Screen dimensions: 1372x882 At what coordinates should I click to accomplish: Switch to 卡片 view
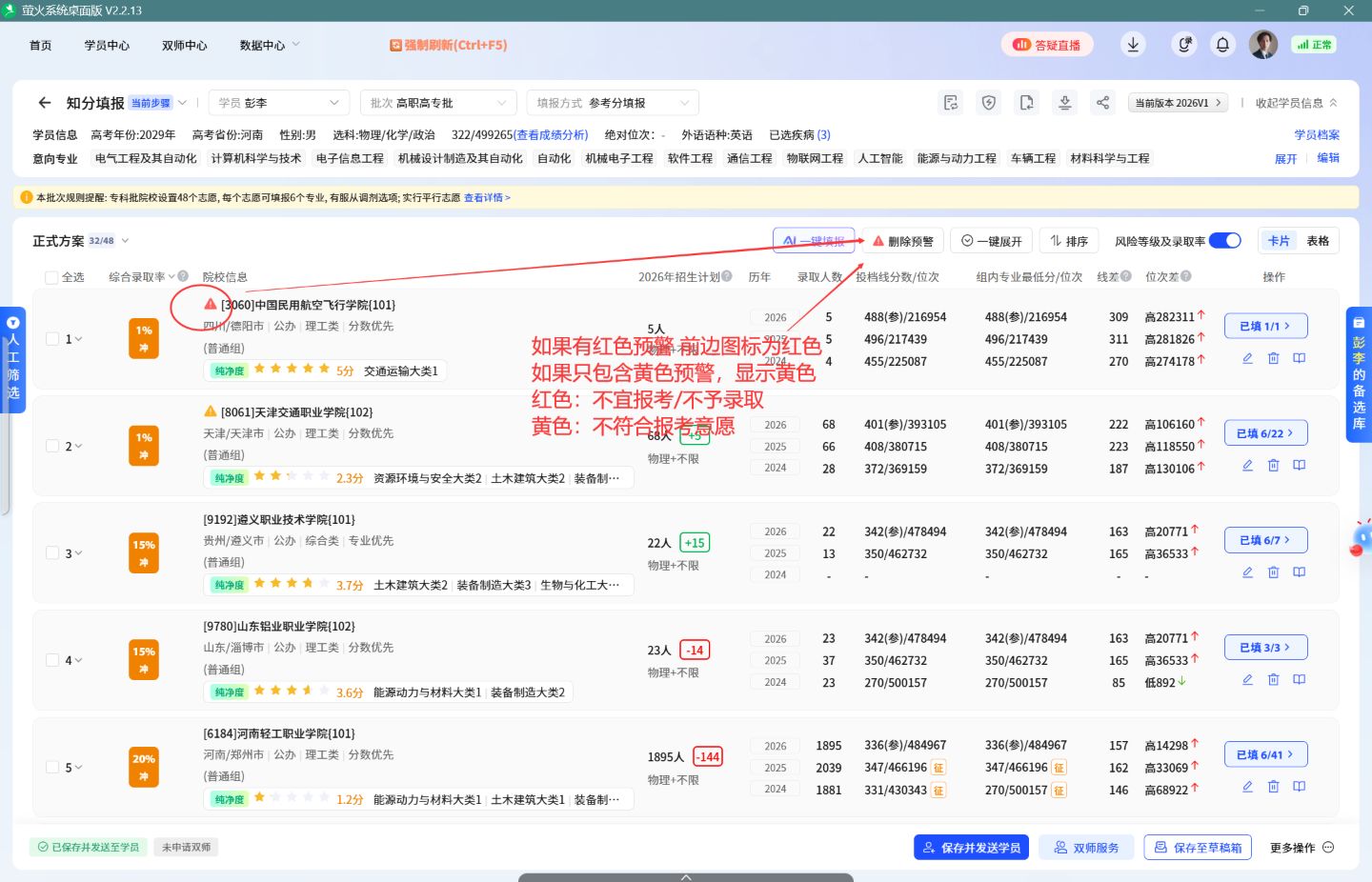(1279, 241)
